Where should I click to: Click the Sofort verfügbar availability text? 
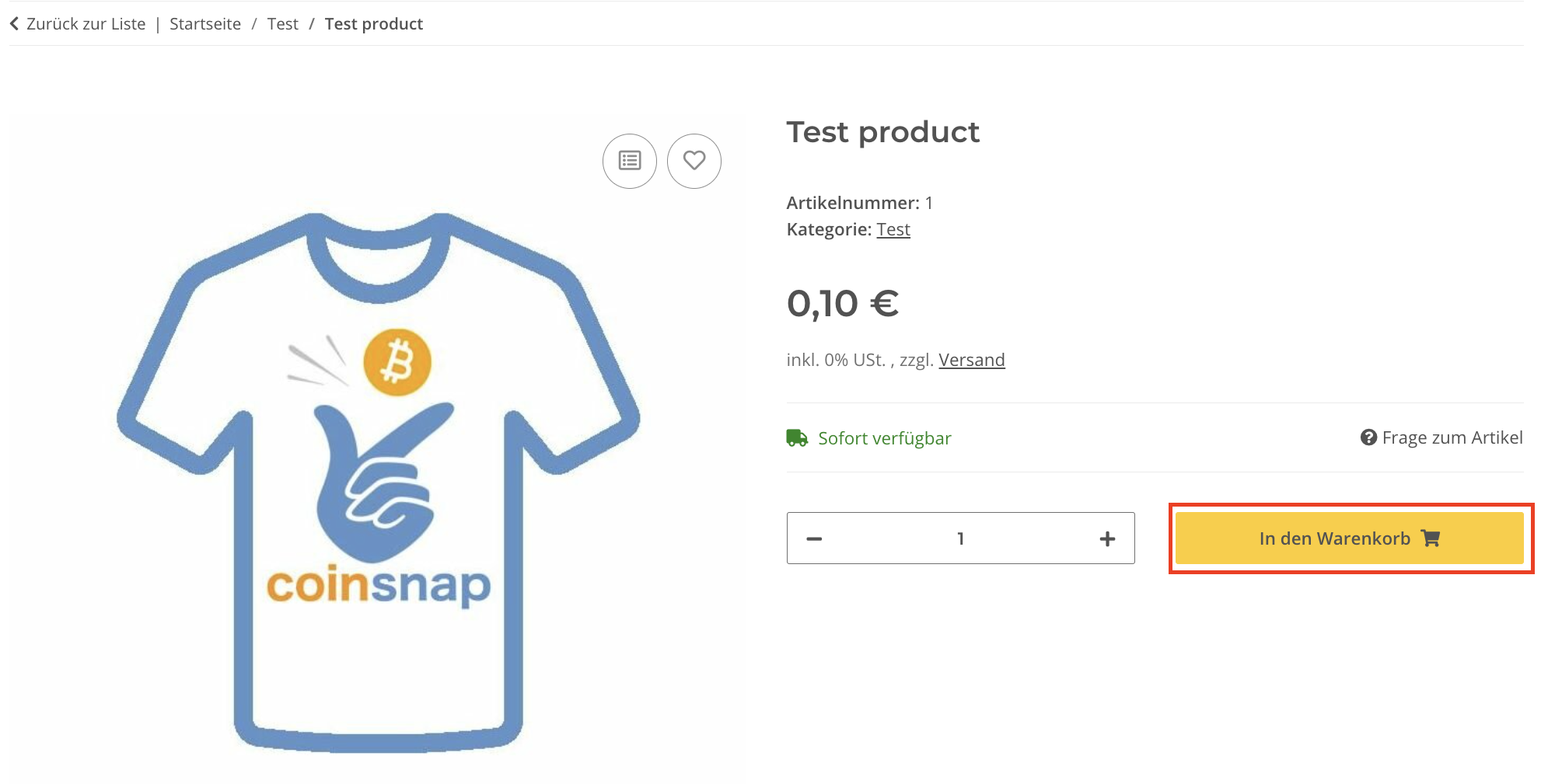[884, 438]
